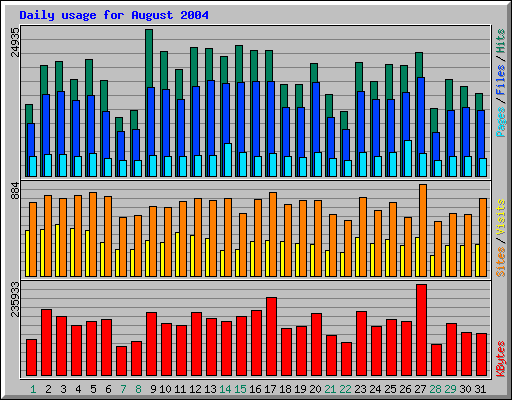Image resolution: width=512 pixels, height=400 pixels.
Task: Click the cyan pages bar for day 26
Action: (408, 158)
